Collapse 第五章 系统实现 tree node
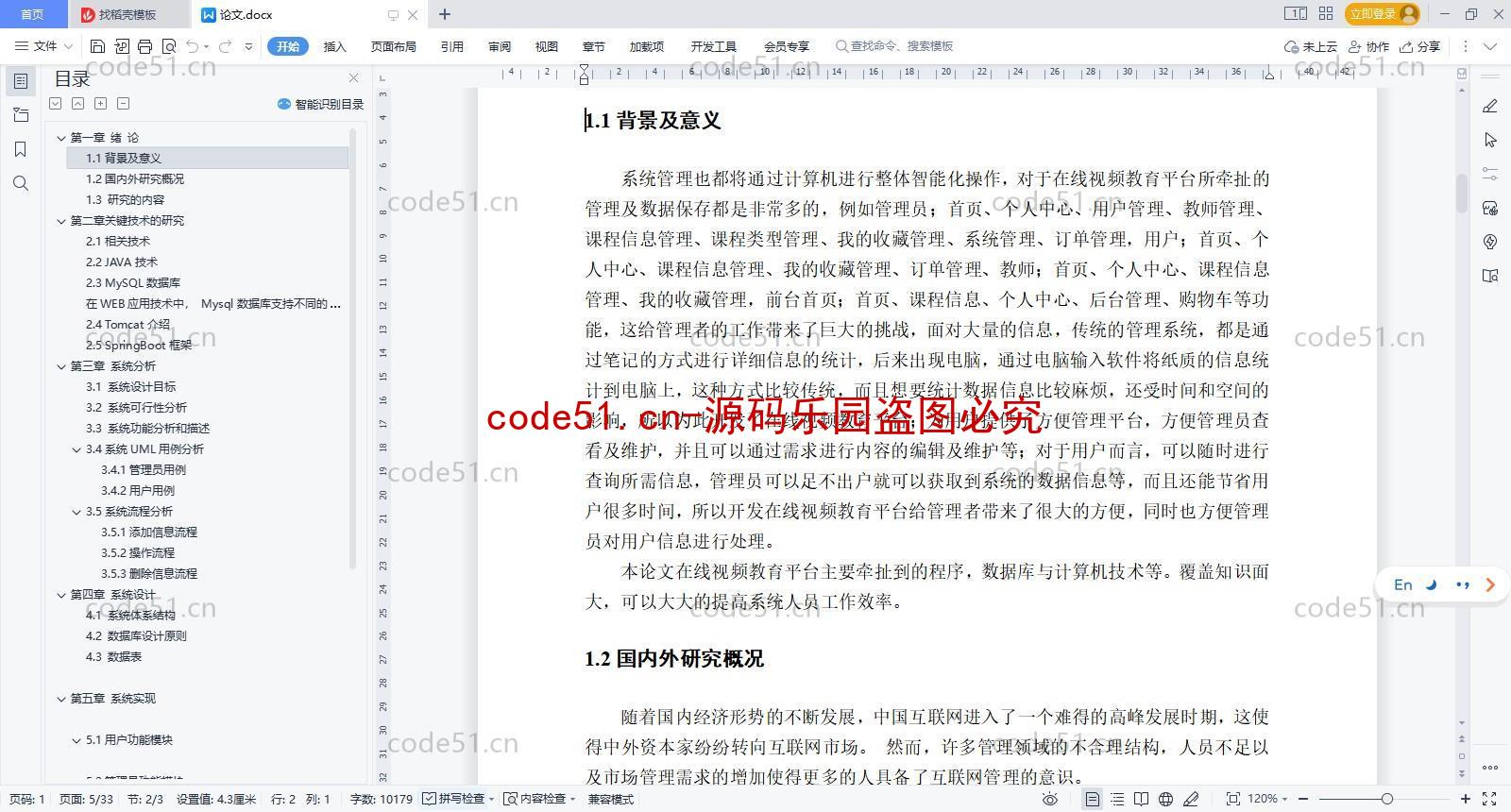 (x=61, y=699)
